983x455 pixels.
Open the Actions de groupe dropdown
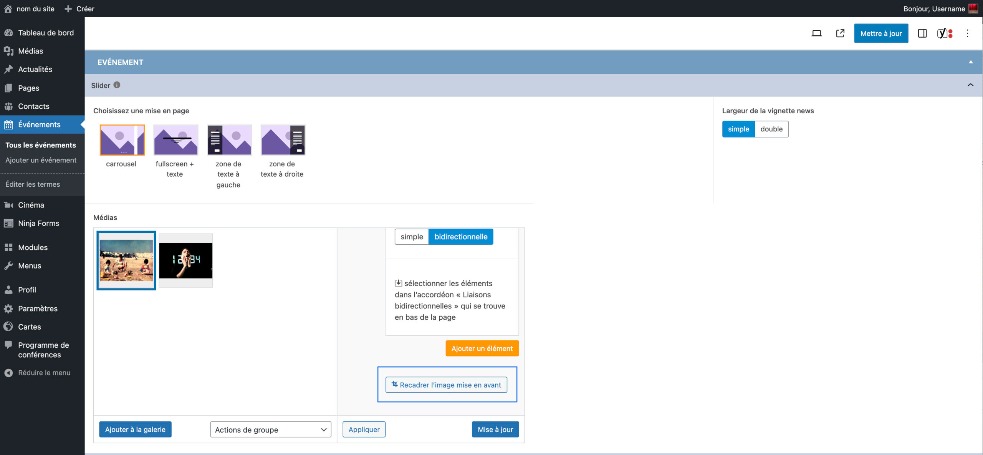[270, 429]
